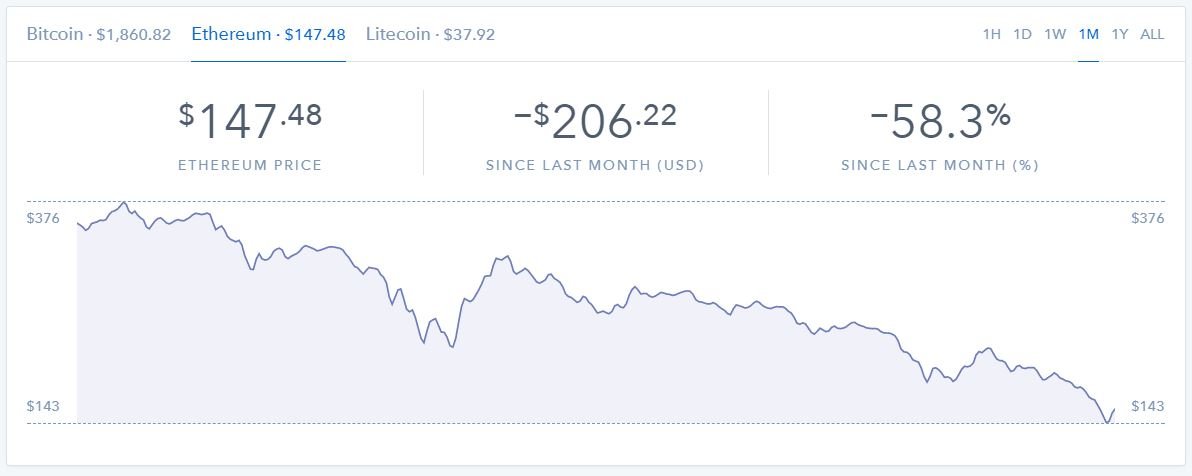Click the SINCE LAST MONTH (%) label
This screenshot has width=1192, height=476.
(x=940, y=165)
